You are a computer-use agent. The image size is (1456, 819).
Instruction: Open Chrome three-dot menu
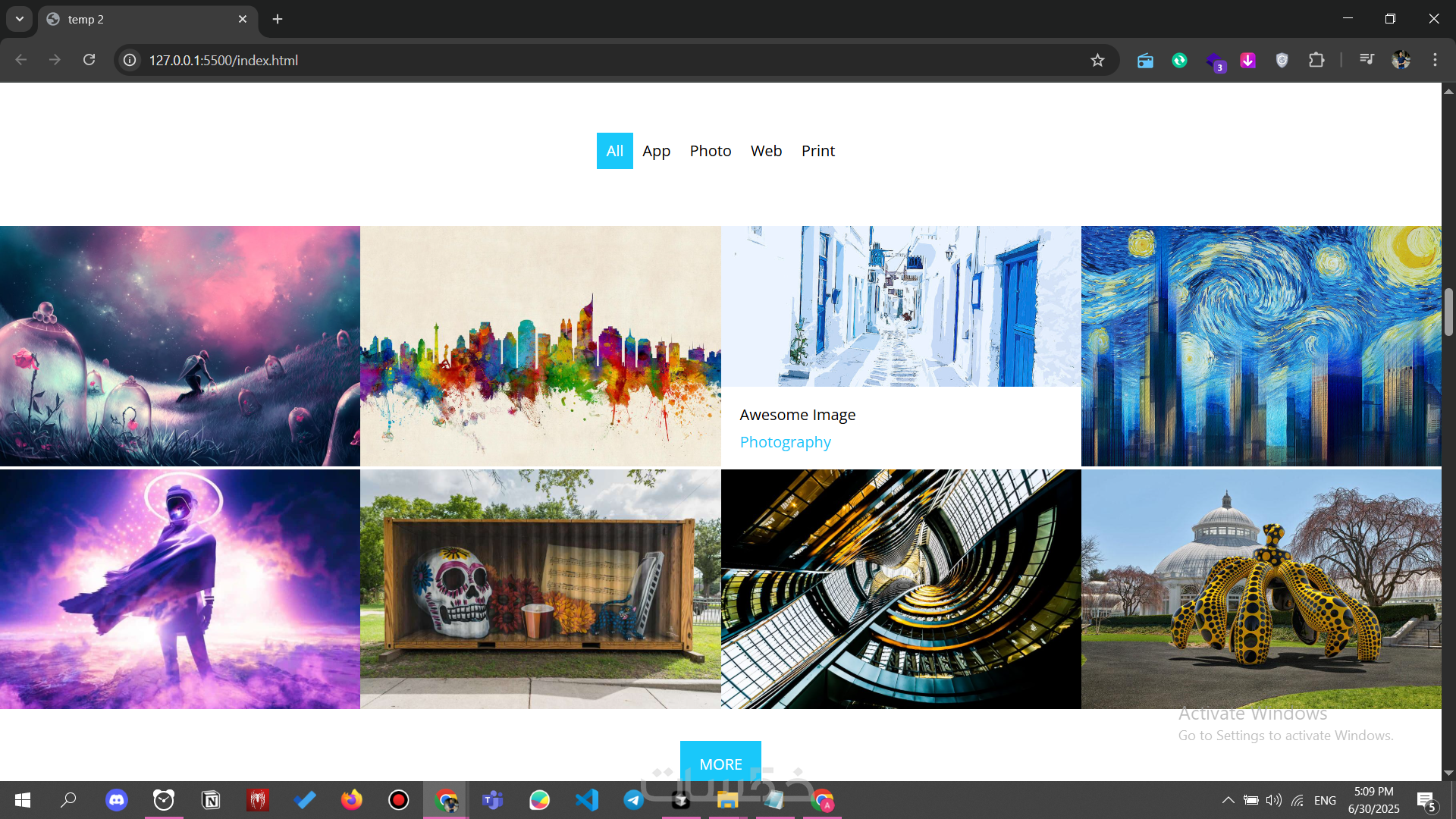click(x=1435, y=60)
